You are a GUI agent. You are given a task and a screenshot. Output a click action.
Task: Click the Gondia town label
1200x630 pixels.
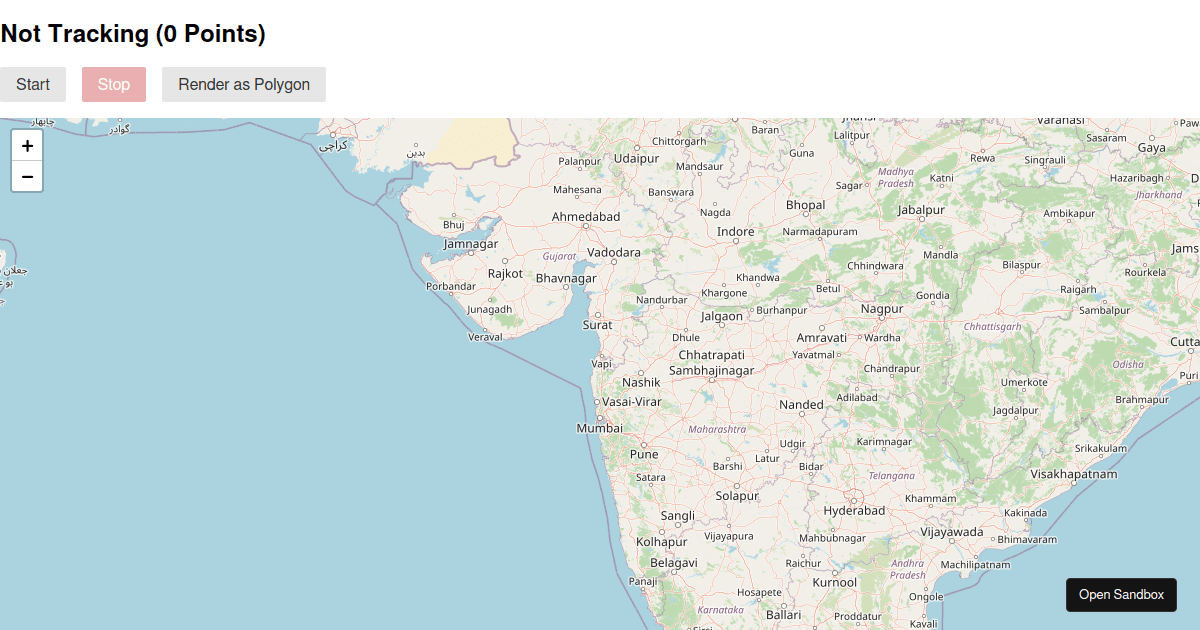933,296
